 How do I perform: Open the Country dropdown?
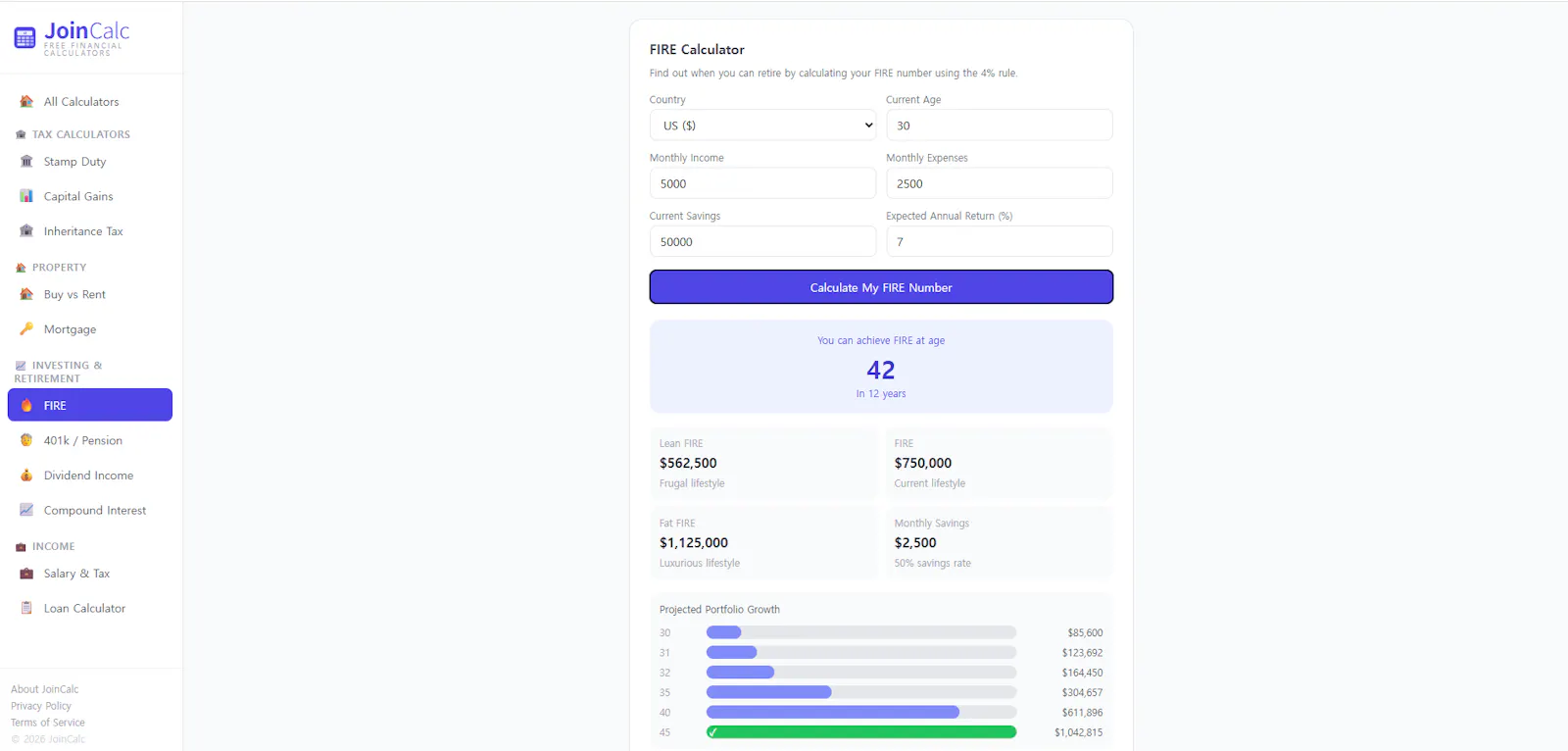tap(762, 125)
